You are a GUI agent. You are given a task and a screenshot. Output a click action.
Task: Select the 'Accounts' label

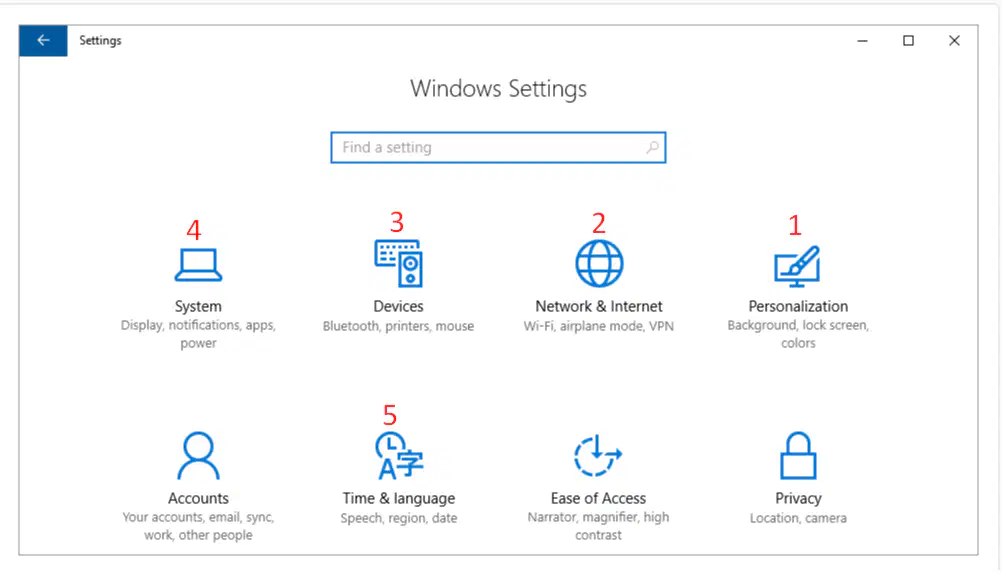(198, 498)
